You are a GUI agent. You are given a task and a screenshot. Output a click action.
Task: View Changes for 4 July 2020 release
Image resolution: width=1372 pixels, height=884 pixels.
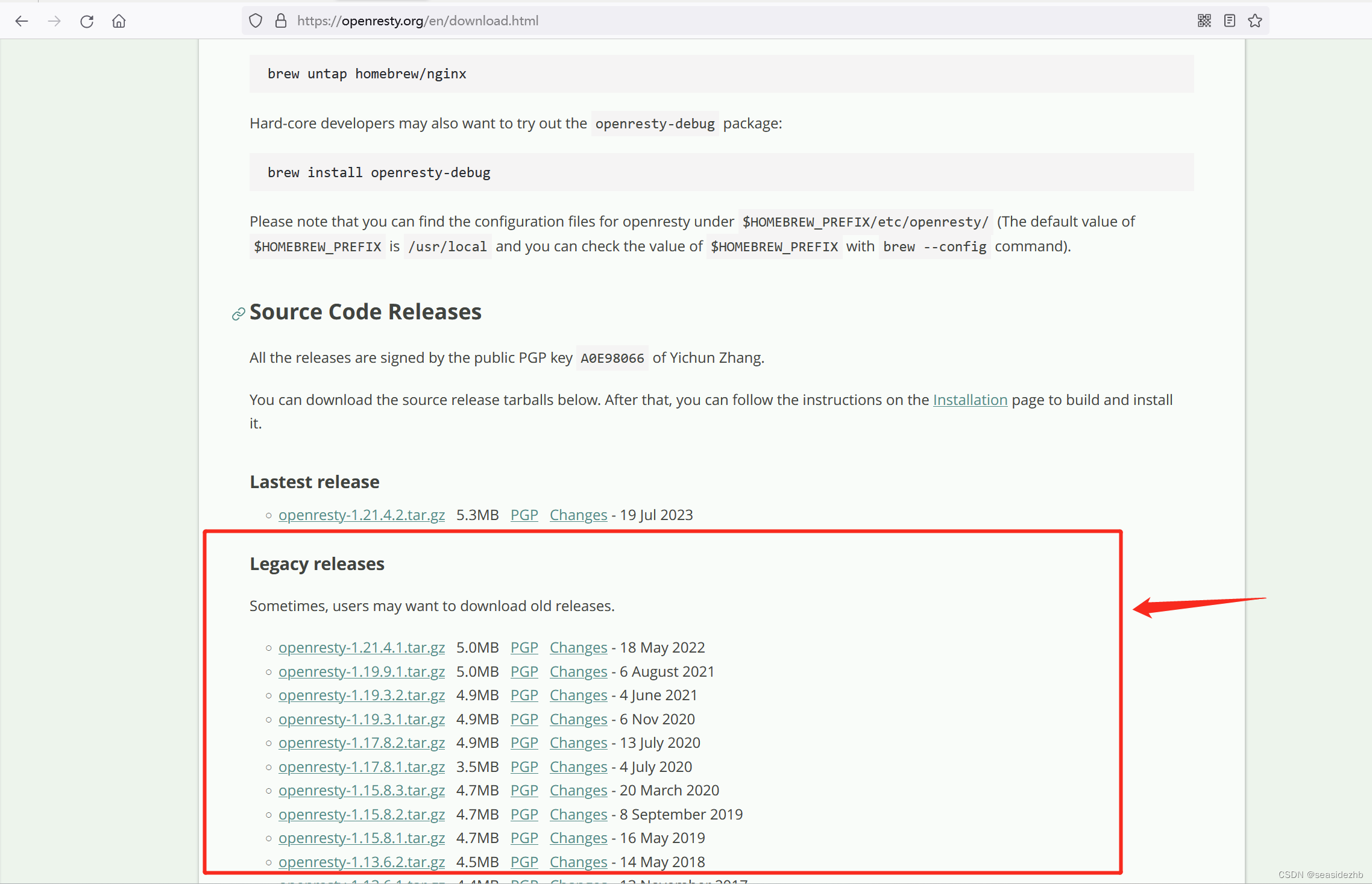point(579,767)
